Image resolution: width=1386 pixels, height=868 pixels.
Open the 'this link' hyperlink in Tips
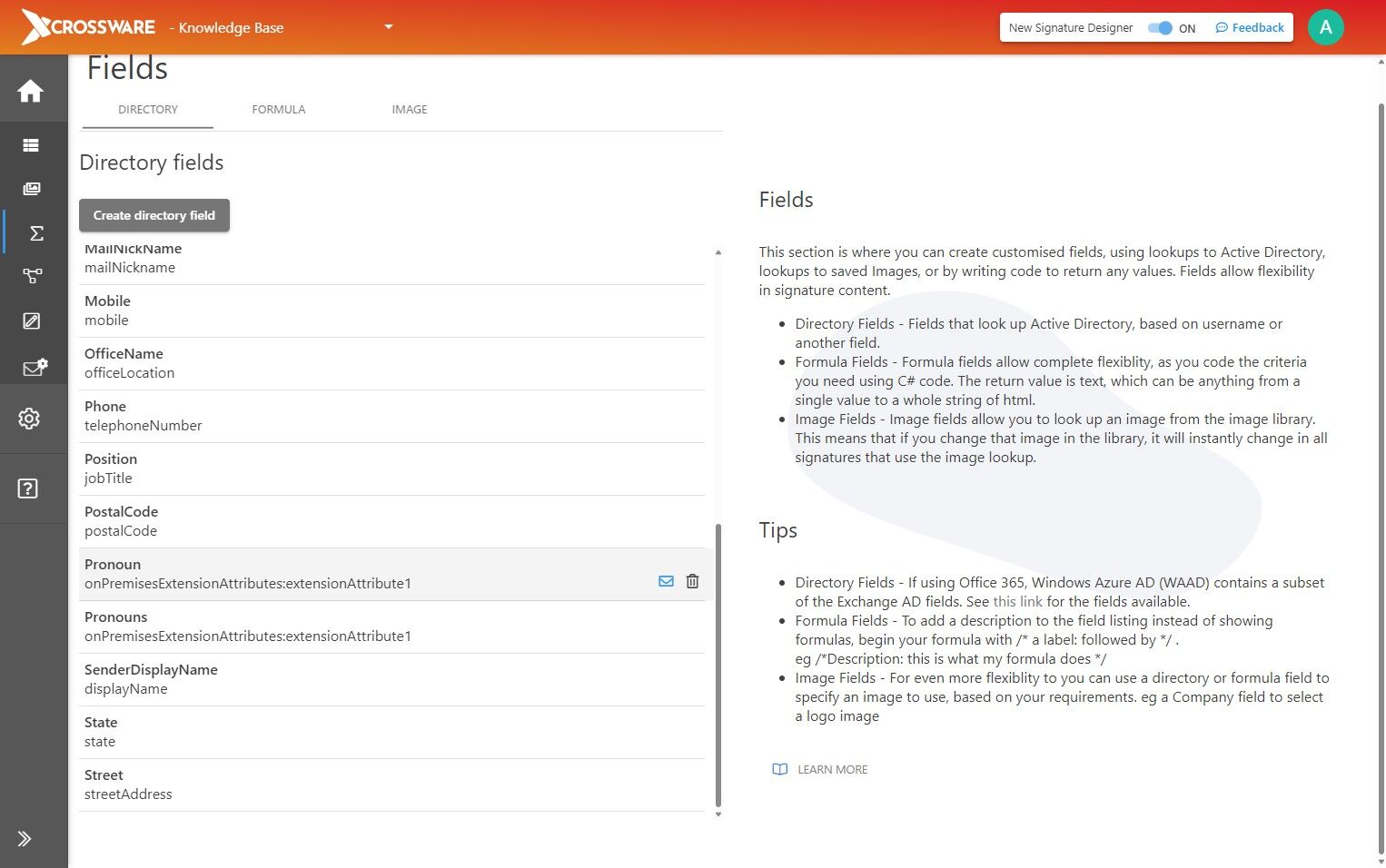1017,602
